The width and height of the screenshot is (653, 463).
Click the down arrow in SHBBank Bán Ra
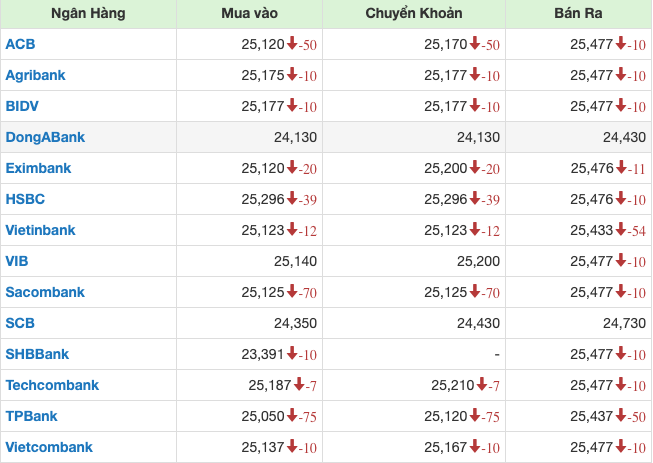point(622,354)
